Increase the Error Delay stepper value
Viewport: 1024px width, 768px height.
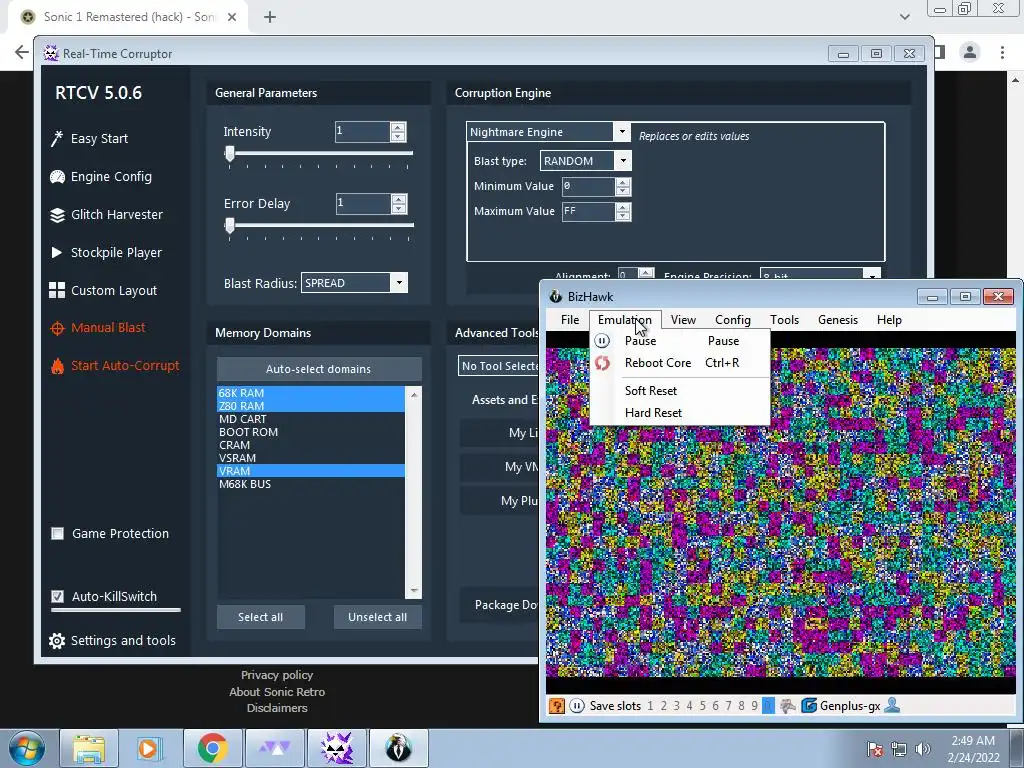(x=399, y=199)
